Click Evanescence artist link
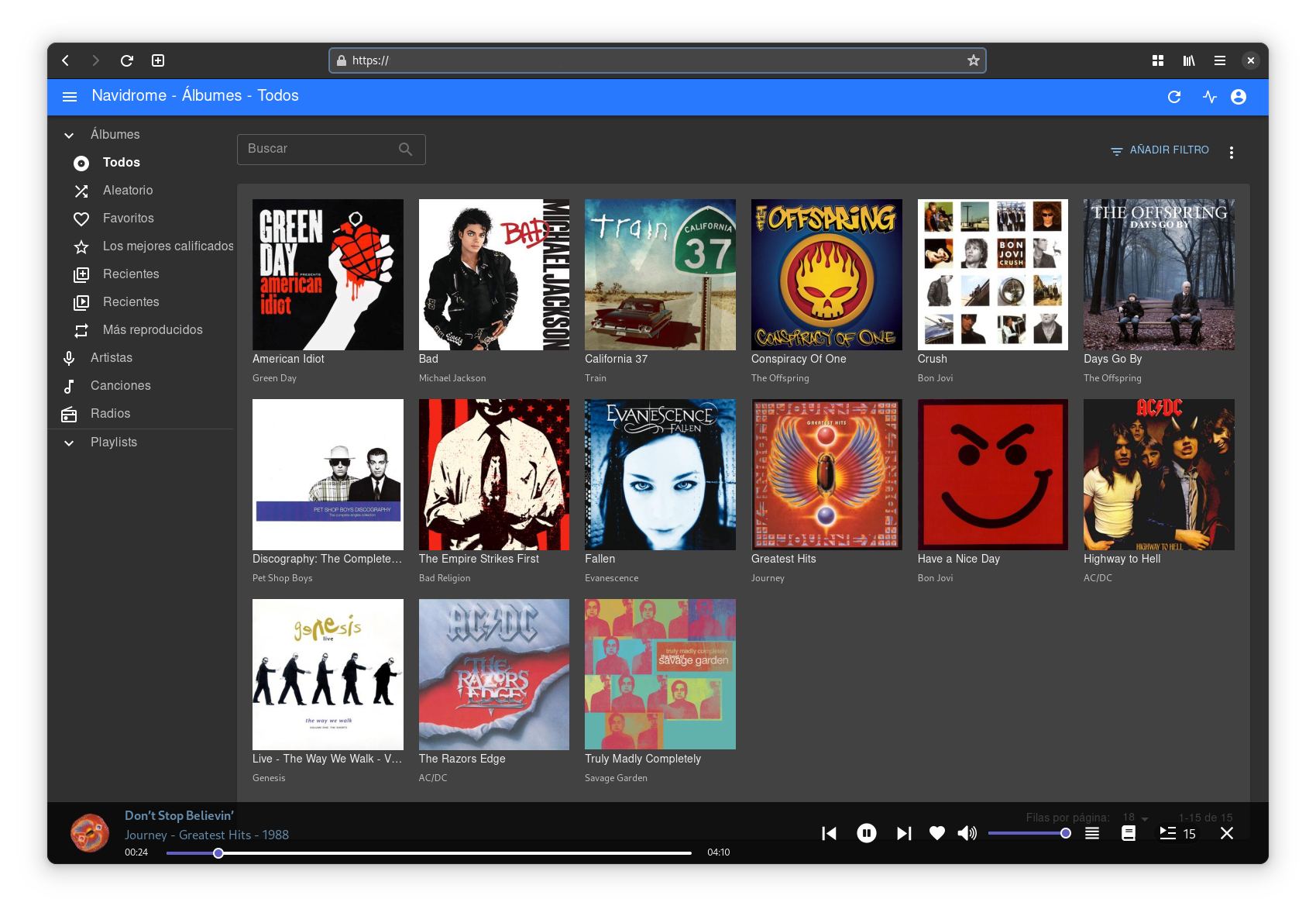 [x=611, y=578]
